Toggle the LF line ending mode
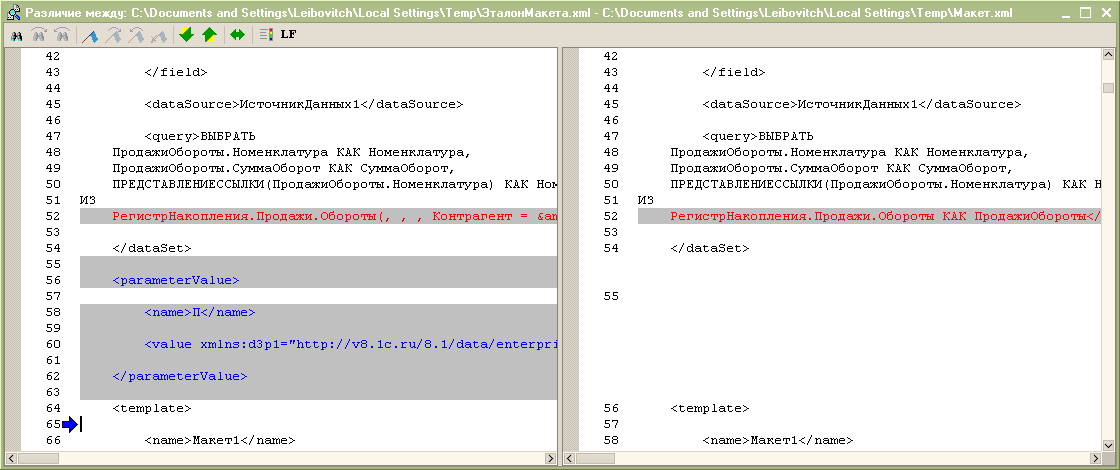The height and width of the screenshot is (470, 1120). tap(288, 35)
